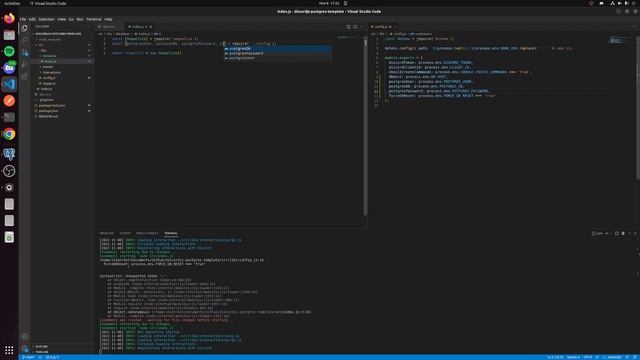Expand the Timeline section
Screen dimensions: 640x360
pyautogui.click(x=42, y=352)
